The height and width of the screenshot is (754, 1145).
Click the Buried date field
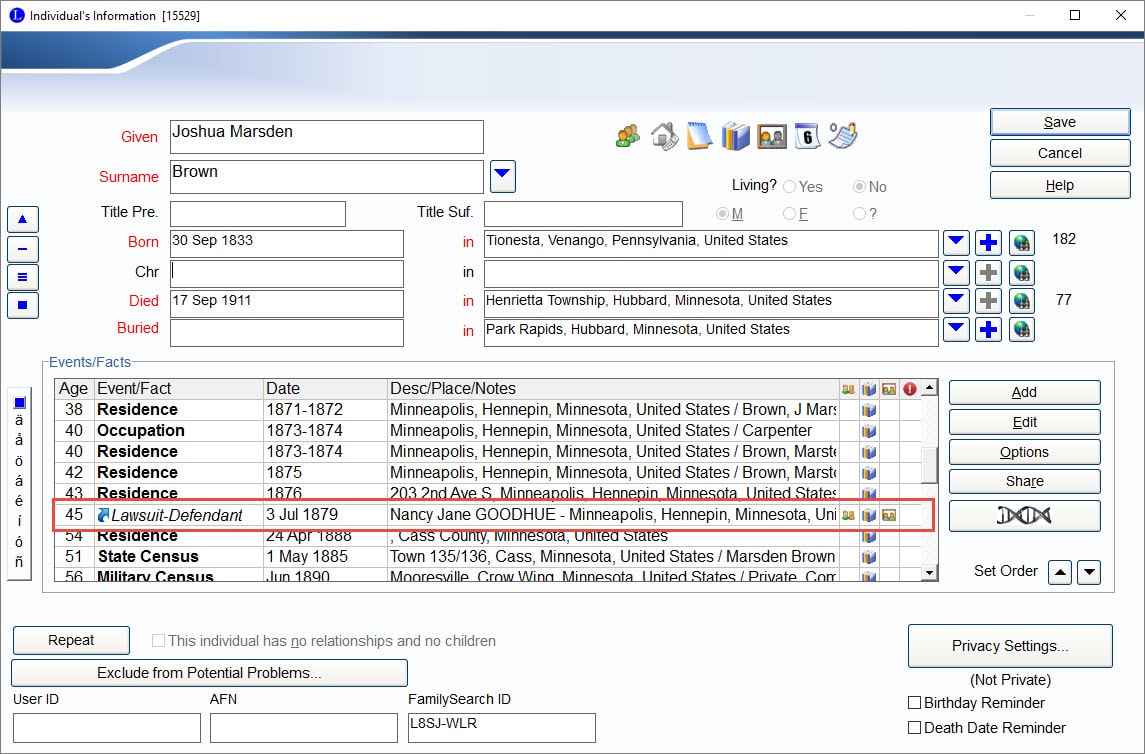(286, 332)
